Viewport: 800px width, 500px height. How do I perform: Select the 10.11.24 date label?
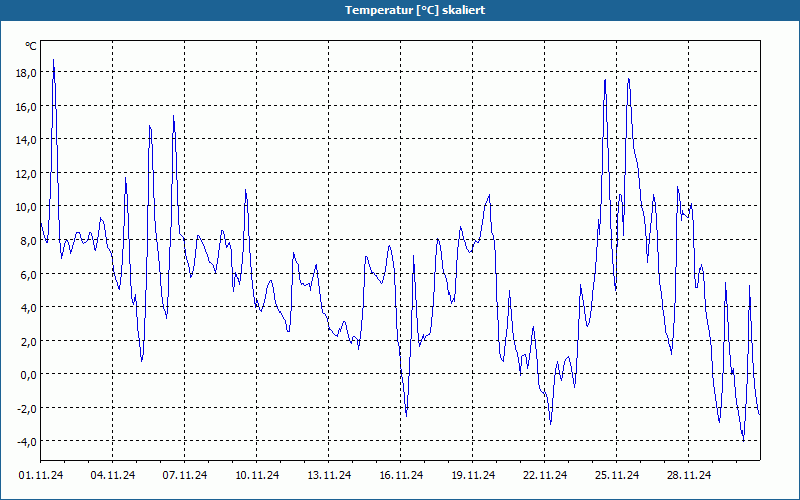tap(257, 475)
